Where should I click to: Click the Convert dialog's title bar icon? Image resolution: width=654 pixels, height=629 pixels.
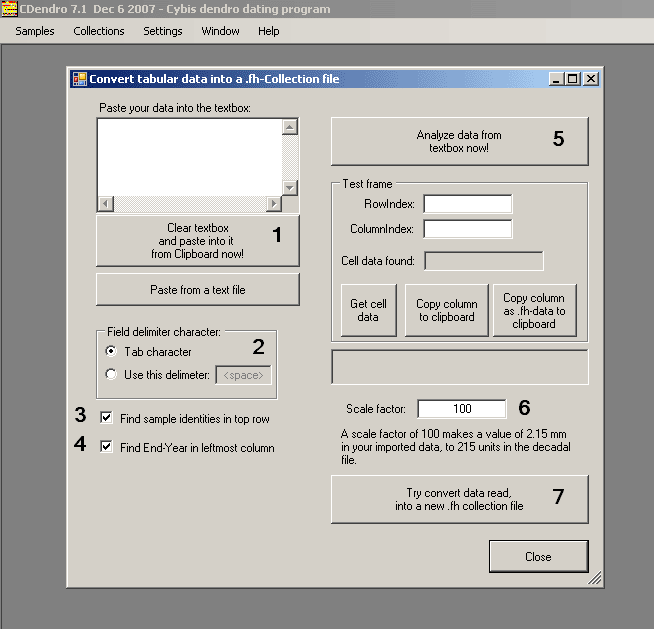pyautogui.click(x=80, y=79)
